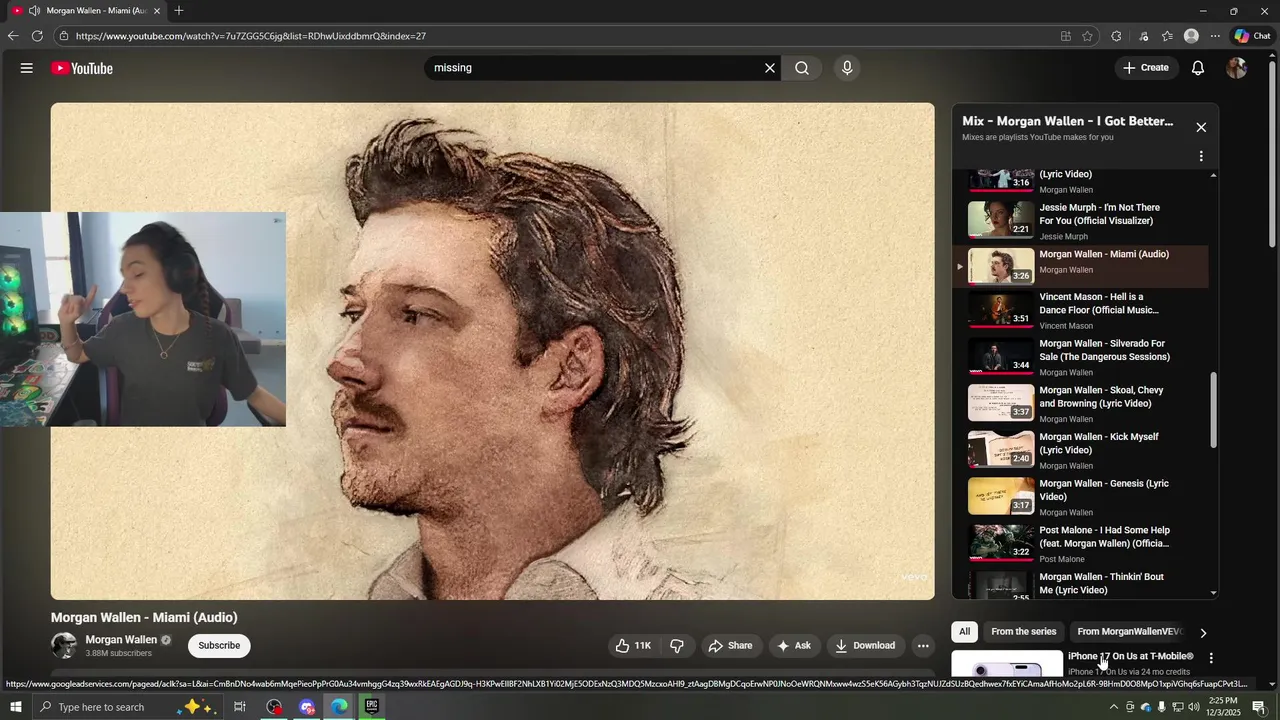This screenshot has width=1280, height=720.
Task: Open more actions menu under video
Action: 923,646
